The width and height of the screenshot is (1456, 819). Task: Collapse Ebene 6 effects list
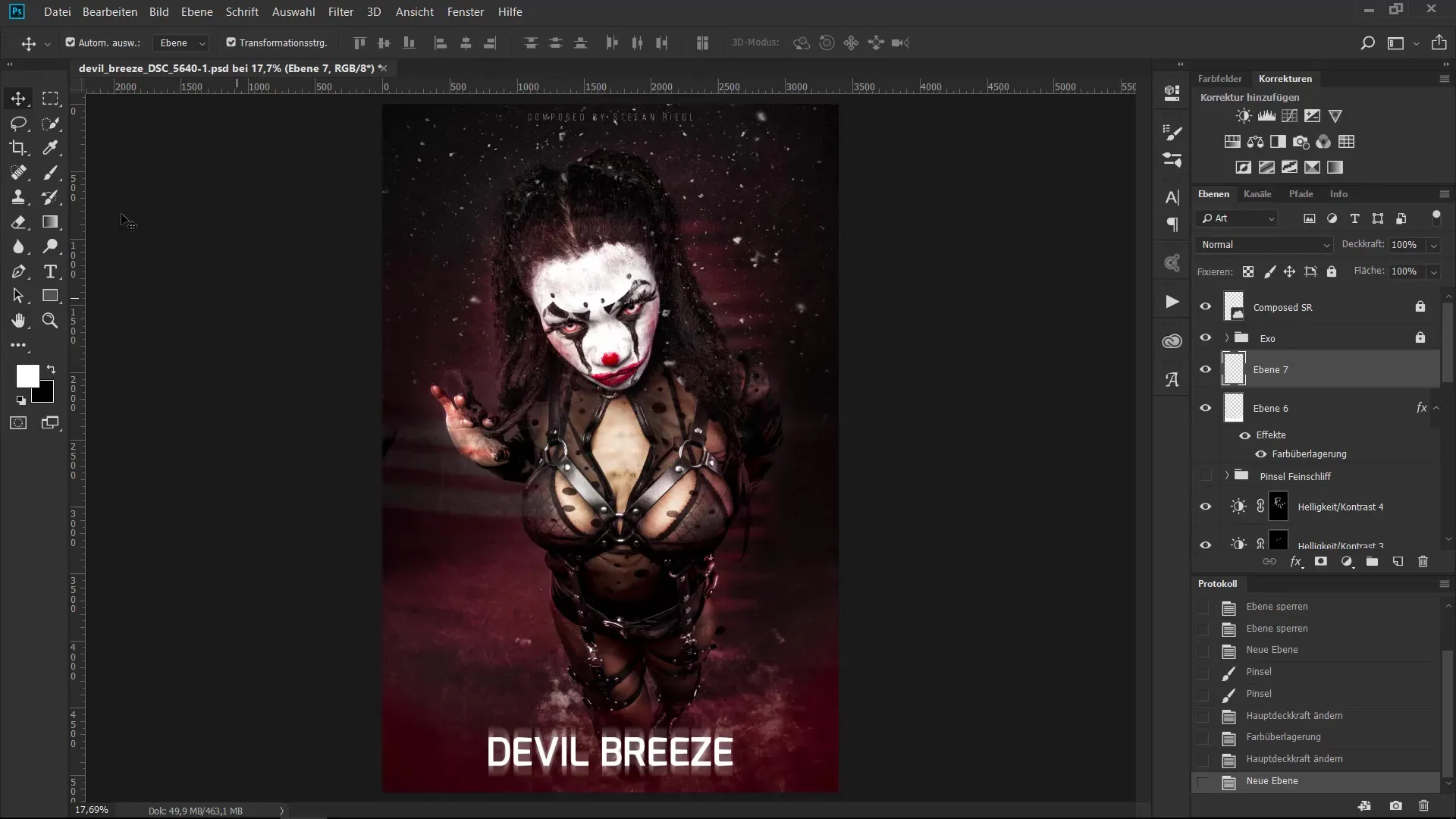point(1436,408)
